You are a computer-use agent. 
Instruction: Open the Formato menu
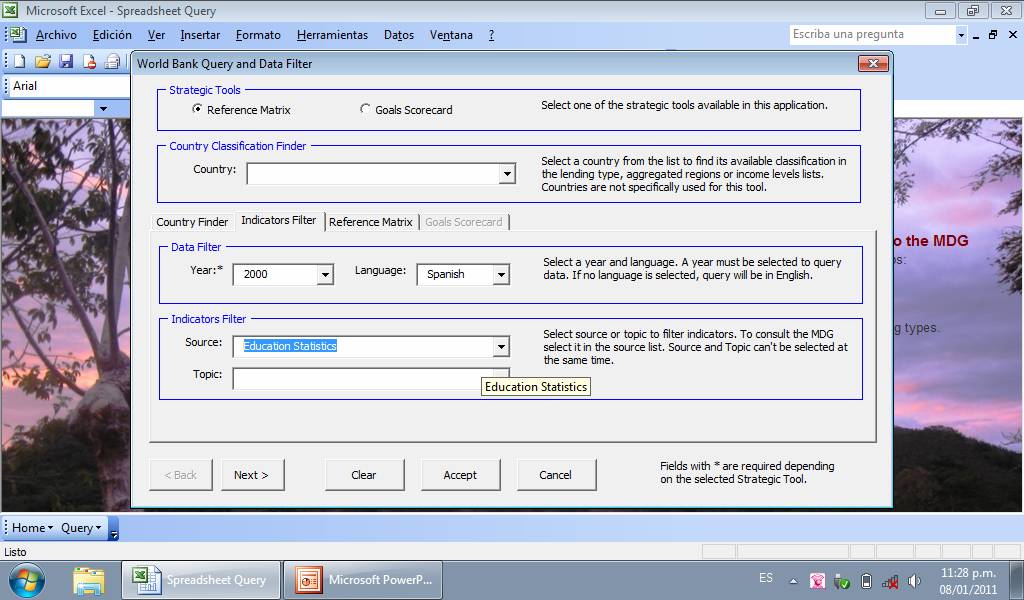[258, 35]
